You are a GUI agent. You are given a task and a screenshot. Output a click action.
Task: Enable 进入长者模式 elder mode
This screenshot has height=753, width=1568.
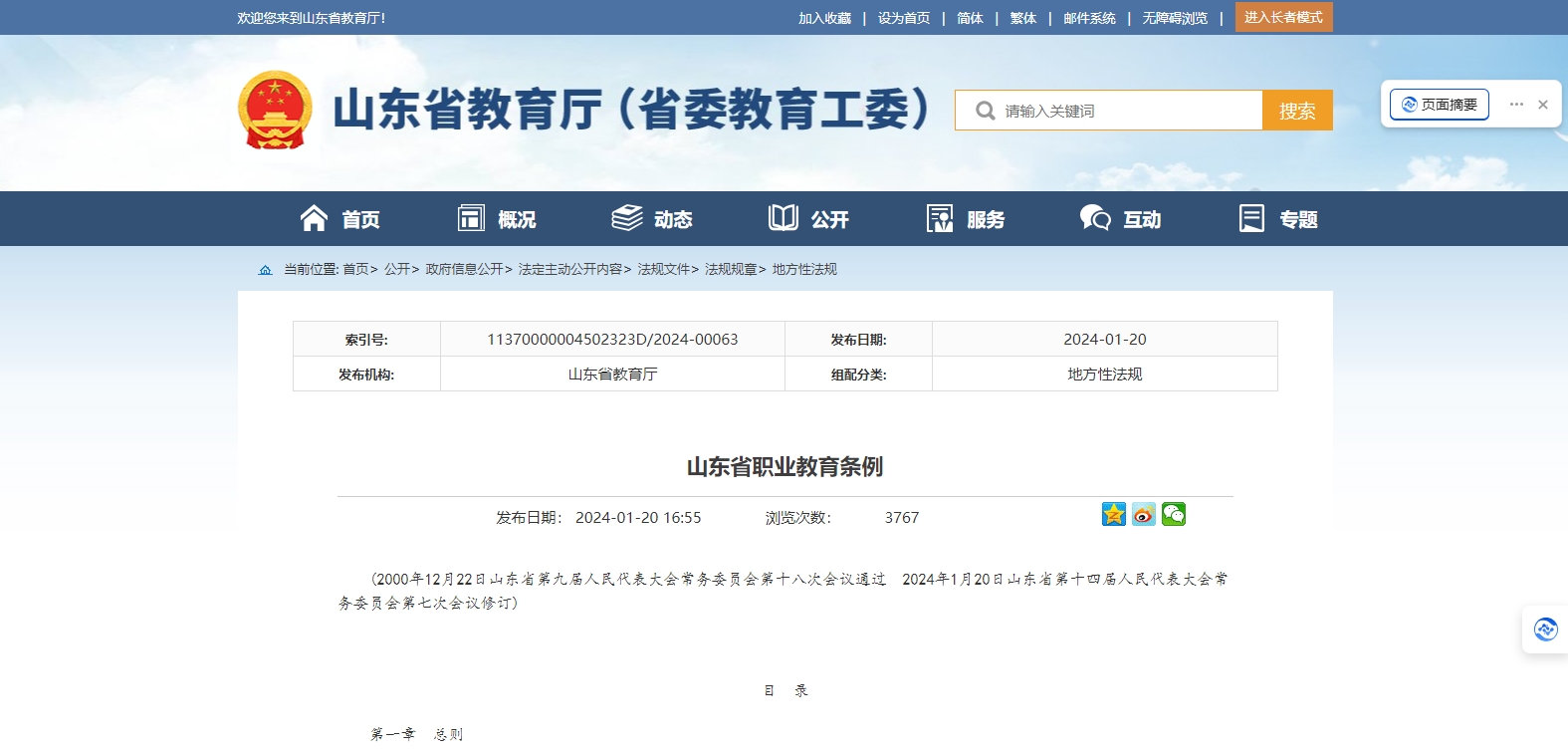[x=1283, y=17]
